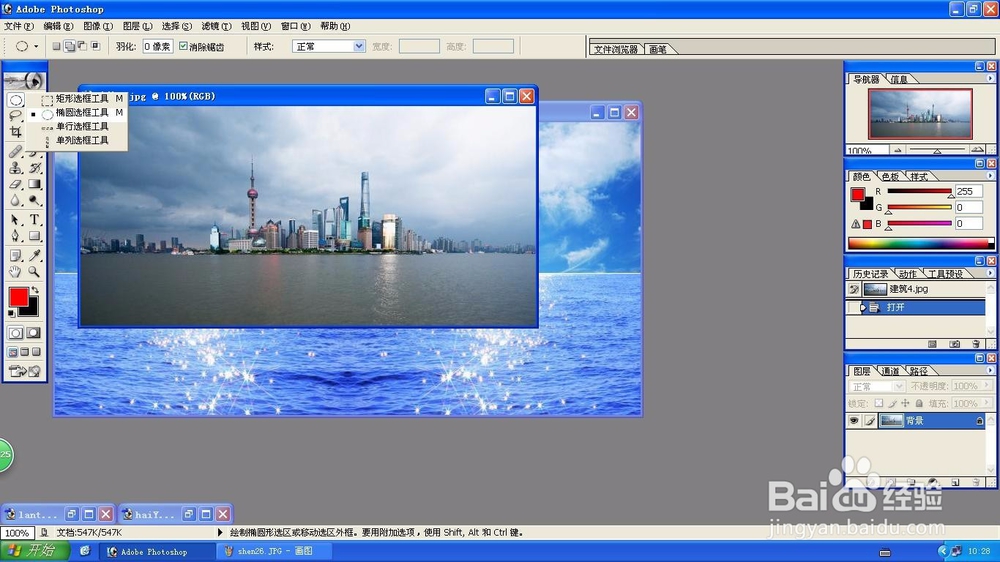
Task: Select the History Brush tool
Action: pyautogui.click(x=34, y=168)
